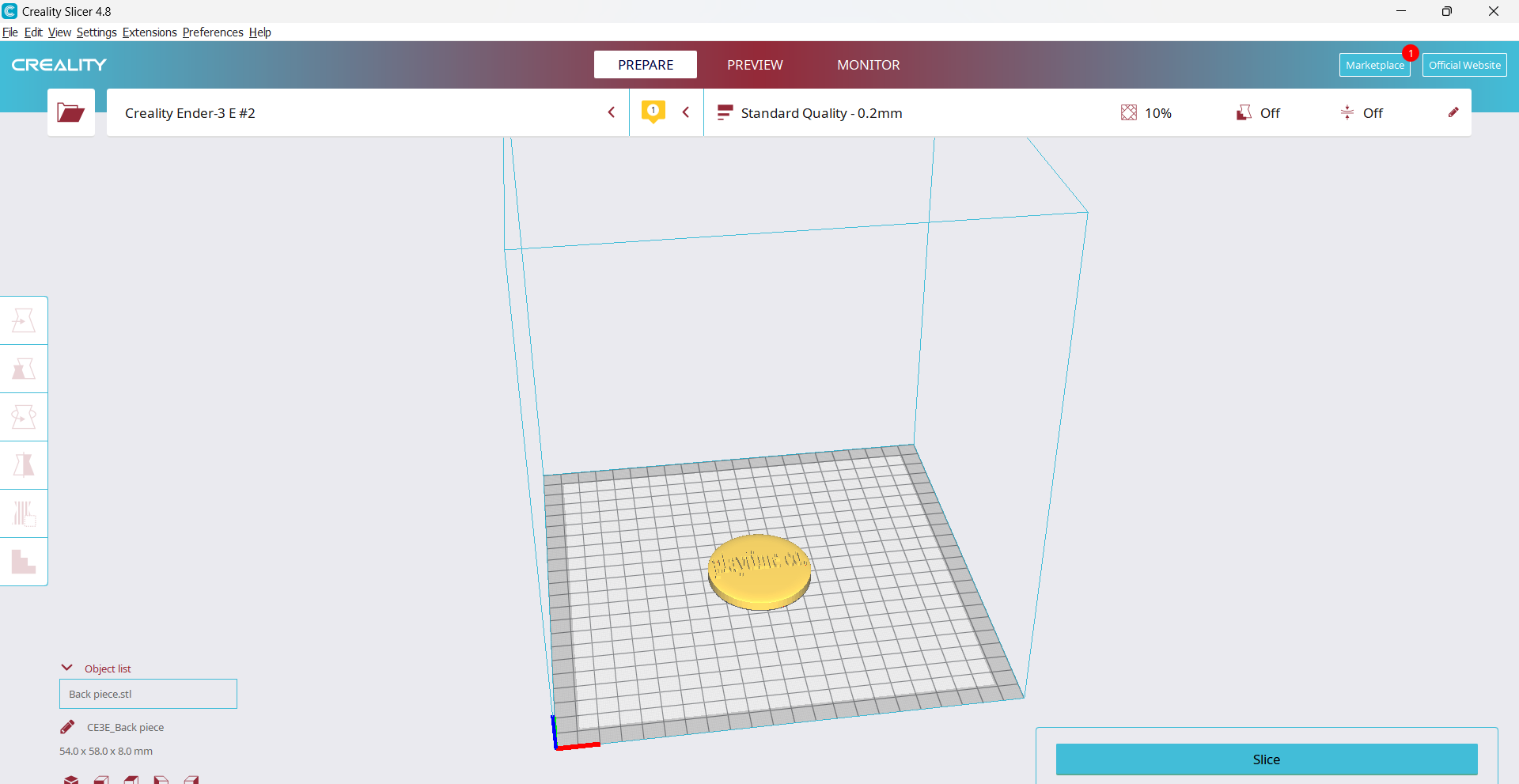Open the Marketplace button
This screenshot has width=1519, height=784.
(1374, 65)
